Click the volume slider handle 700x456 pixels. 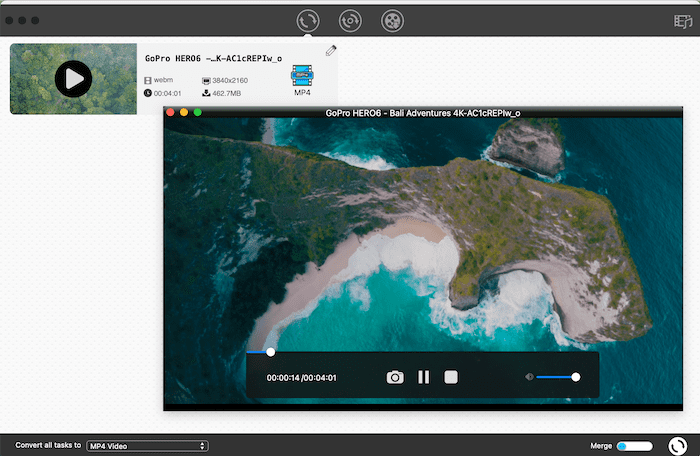coord(575,377)
